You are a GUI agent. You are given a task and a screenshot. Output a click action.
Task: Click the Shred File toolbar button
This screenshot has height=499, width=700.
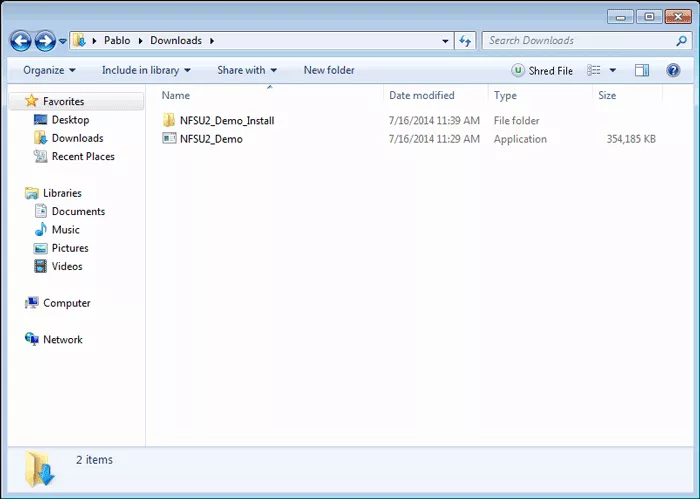pos(542,71)
